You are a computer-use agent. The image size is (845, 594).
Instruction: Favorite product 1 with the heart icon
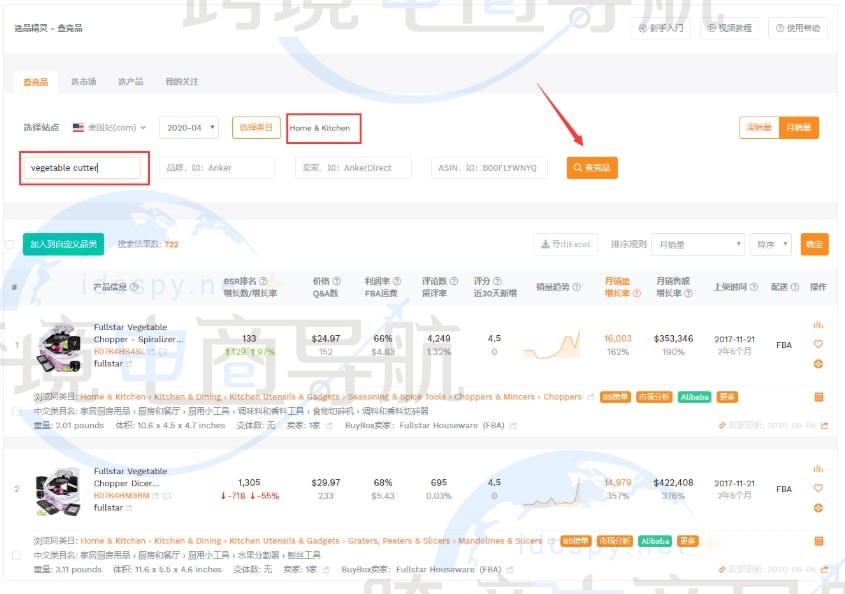(x=818, y=344)
